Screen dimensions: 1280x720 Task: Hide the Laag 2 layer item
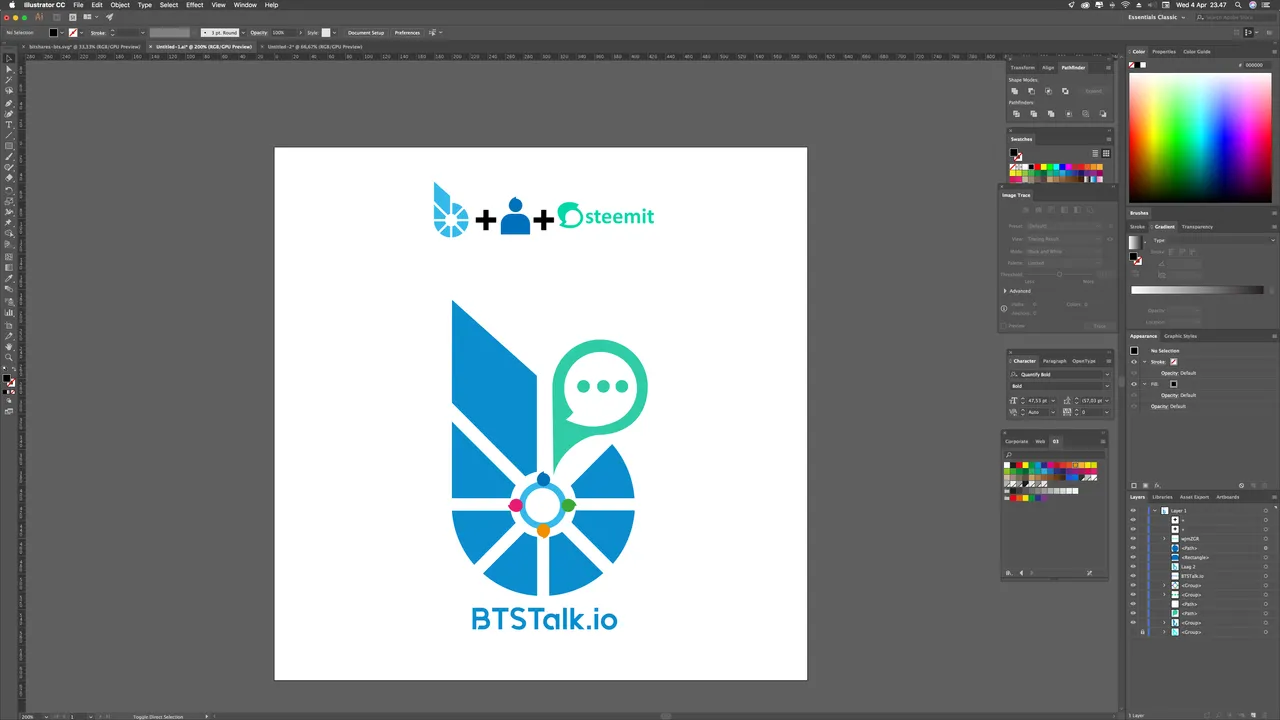coord(1133,566)
